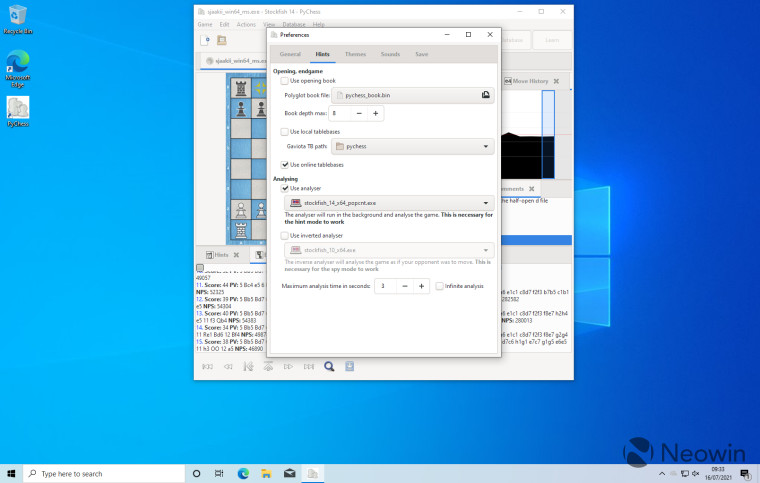Click the white rook on the board

(241, 230)
